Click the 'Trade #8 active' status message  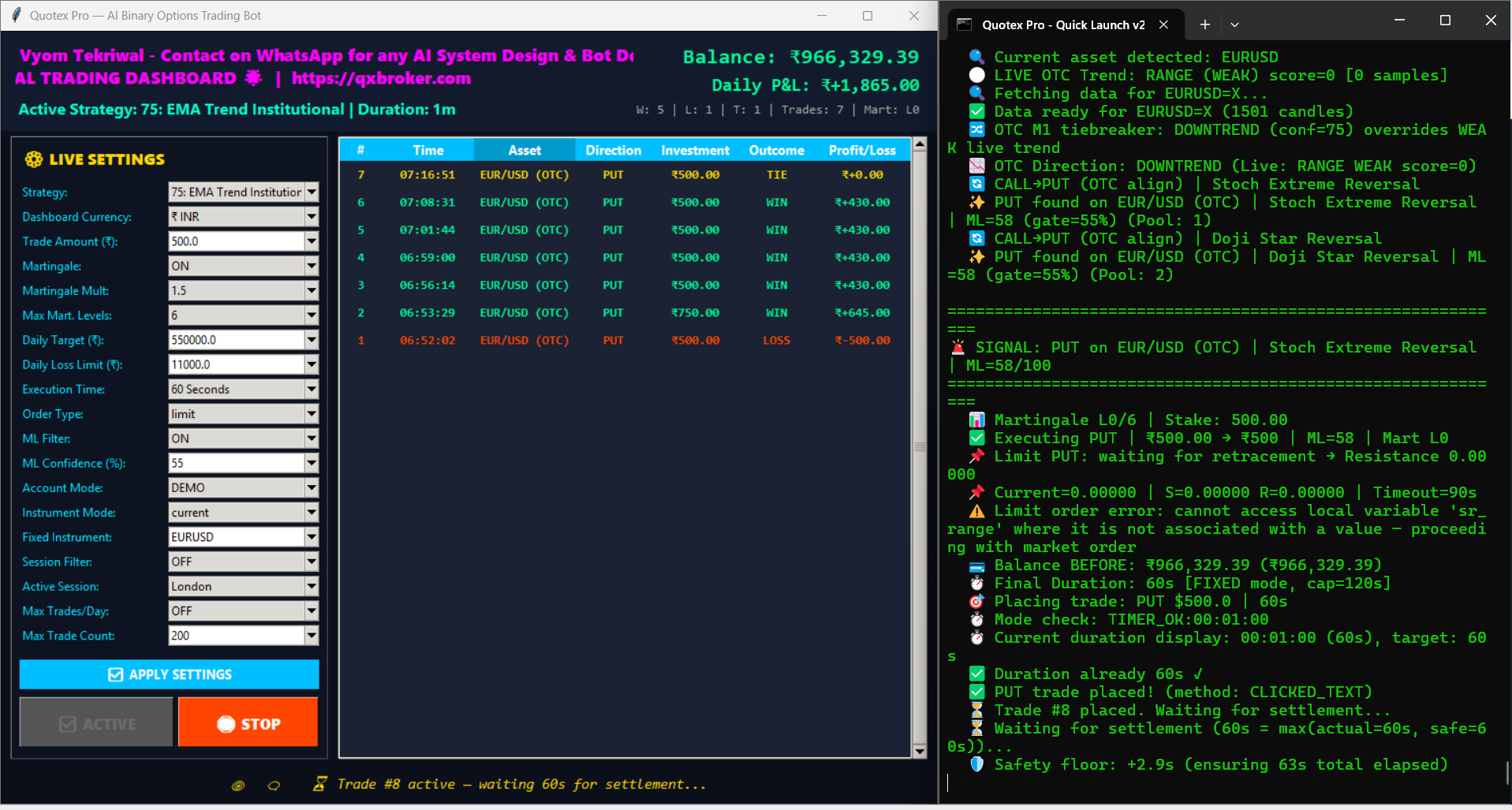pyautogui.click(x=521, y=784)
